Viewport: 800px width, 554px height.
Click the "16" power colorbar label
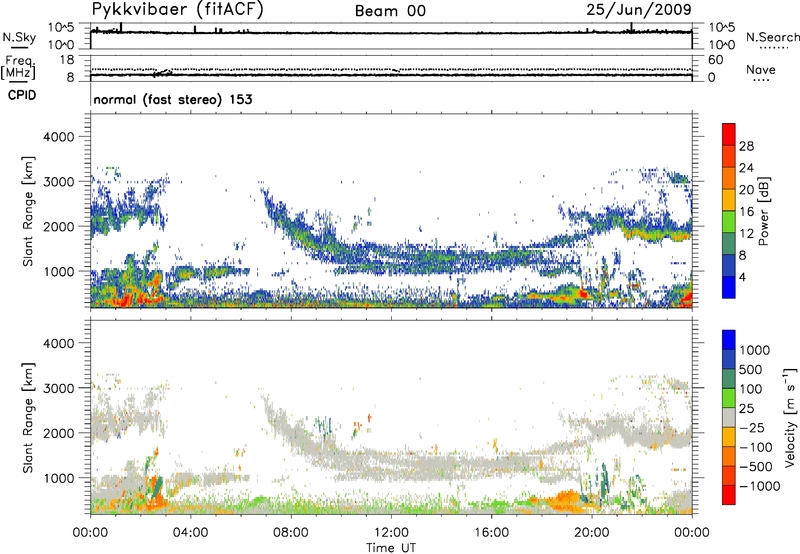[x=746, y=212]
